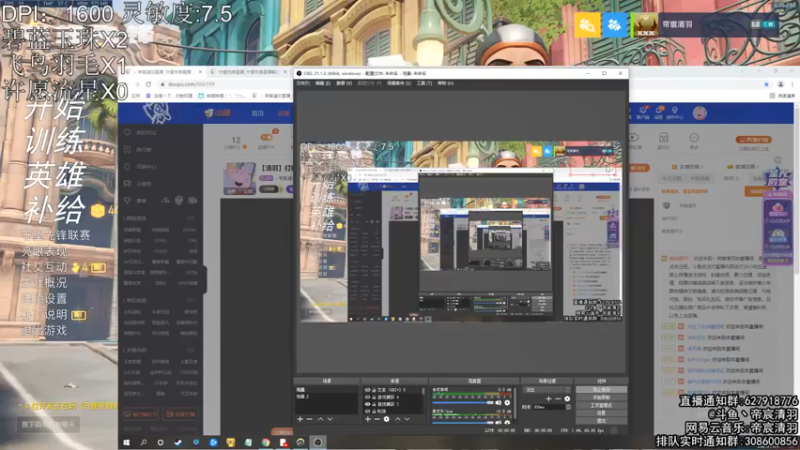800x450 pixels.
Task: Select the first scene in the Scenes list
Action: click(327, 390)
